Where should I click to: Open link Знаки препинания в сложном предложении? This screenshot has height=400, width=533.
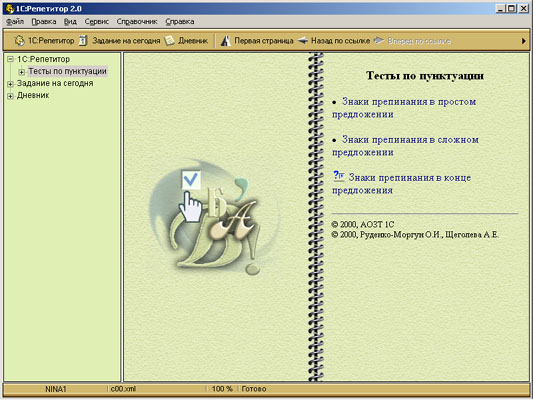coord(405,146)
